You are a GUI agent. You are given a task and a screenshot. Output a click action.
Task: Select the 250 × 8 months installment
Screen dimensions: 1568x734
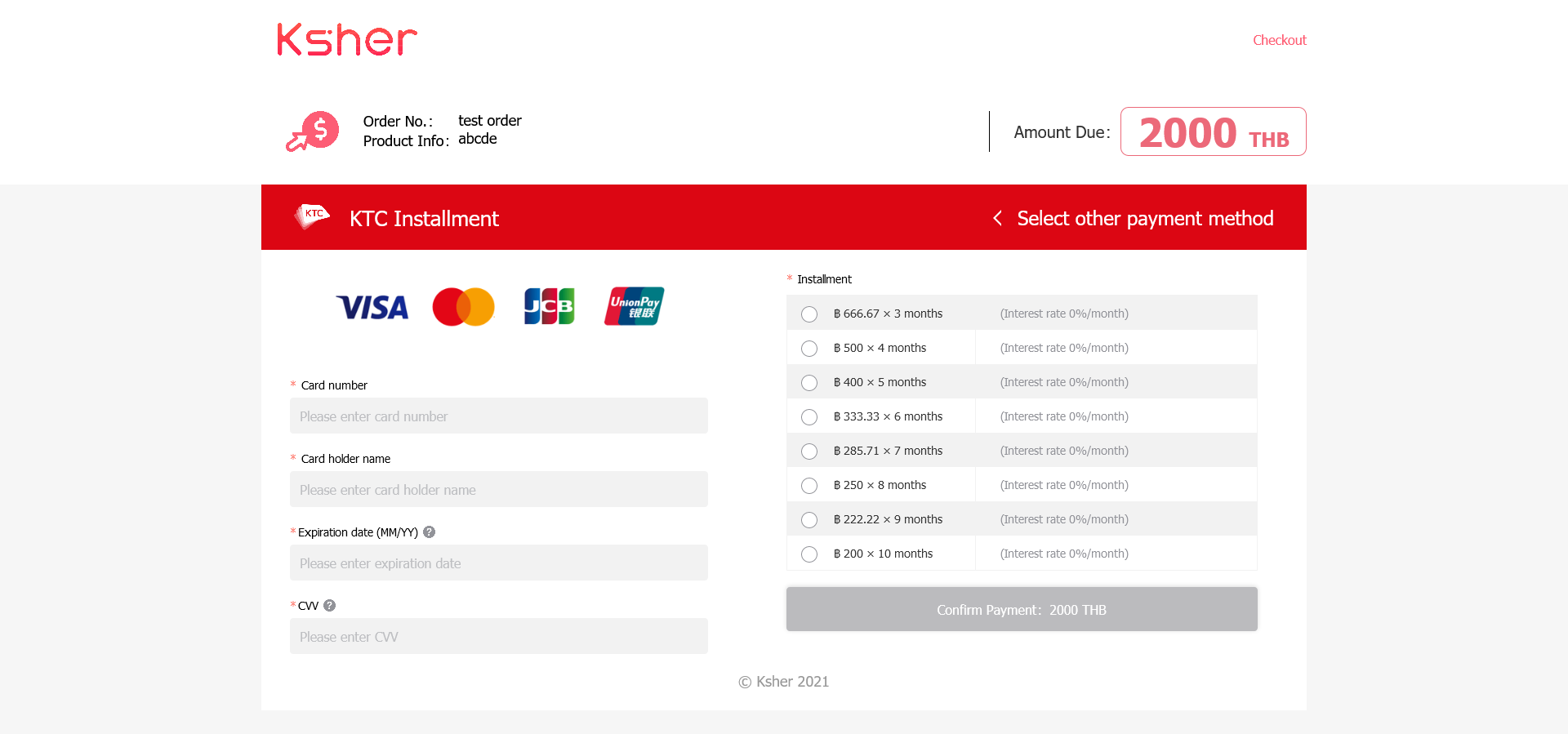809,486
